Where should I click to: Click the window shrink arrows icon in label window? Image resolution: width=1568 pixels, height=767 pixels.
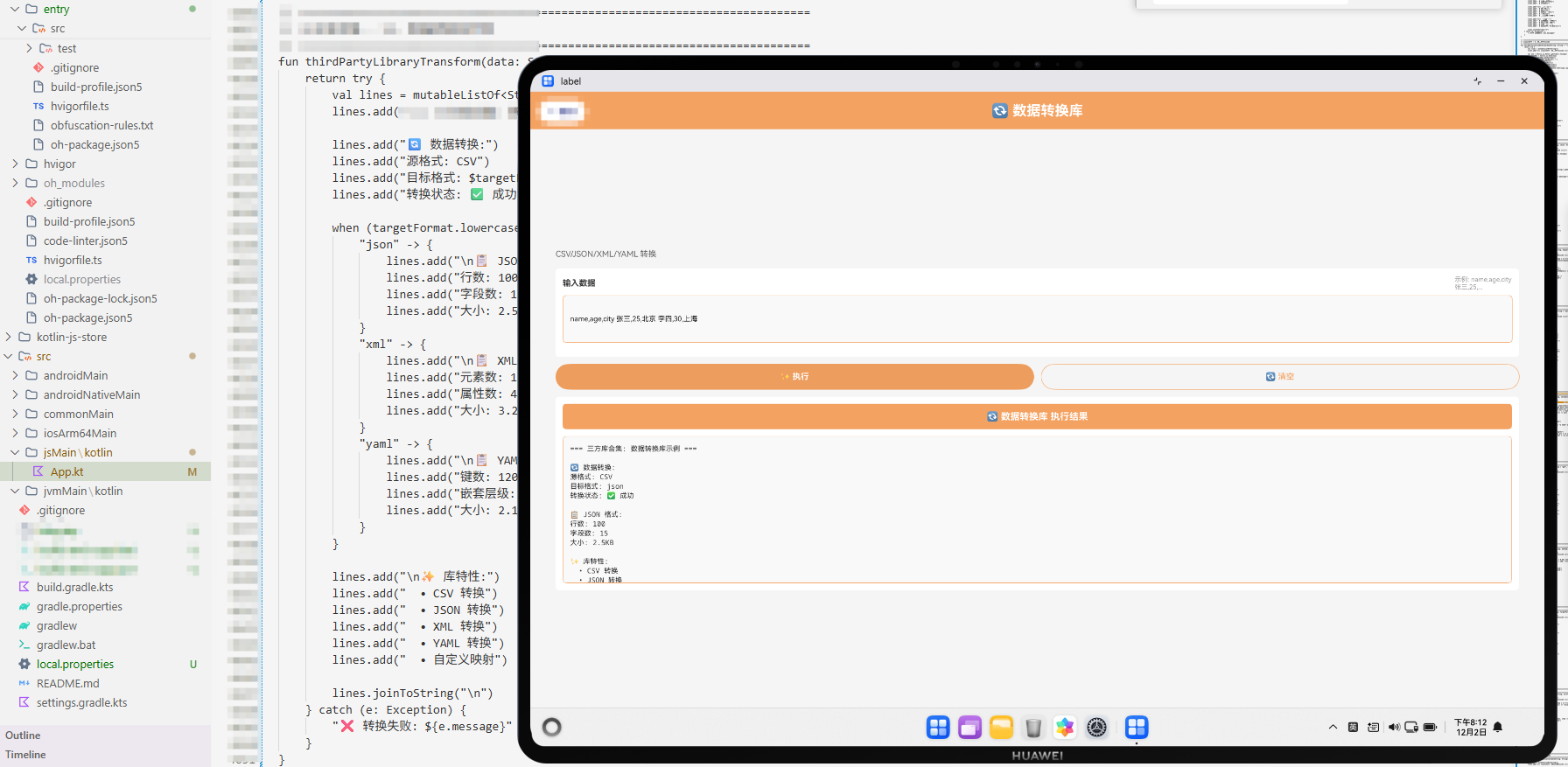[x=1477, y=80]
